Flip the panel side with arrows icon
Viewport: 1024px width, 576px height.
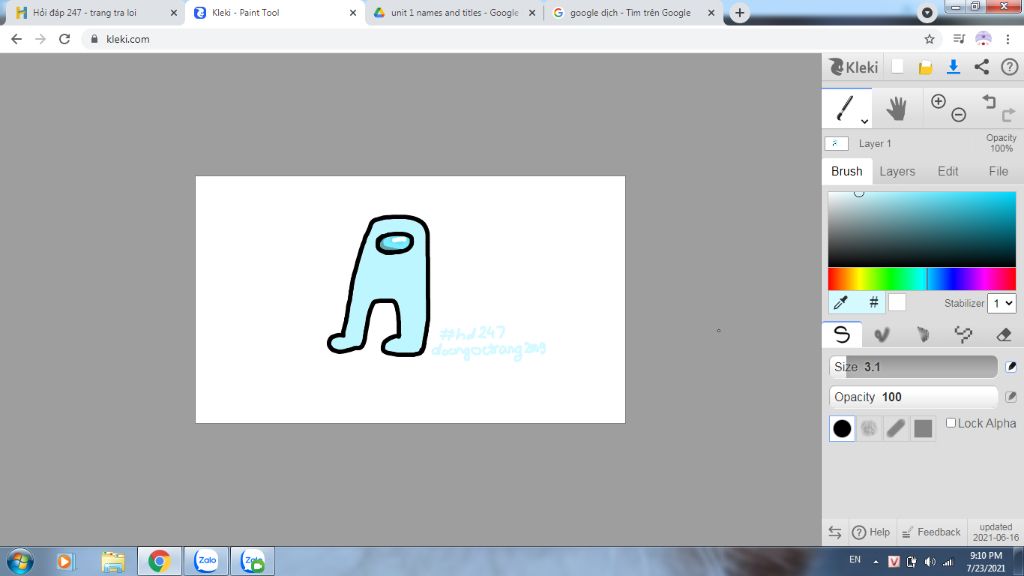[835, 532]
